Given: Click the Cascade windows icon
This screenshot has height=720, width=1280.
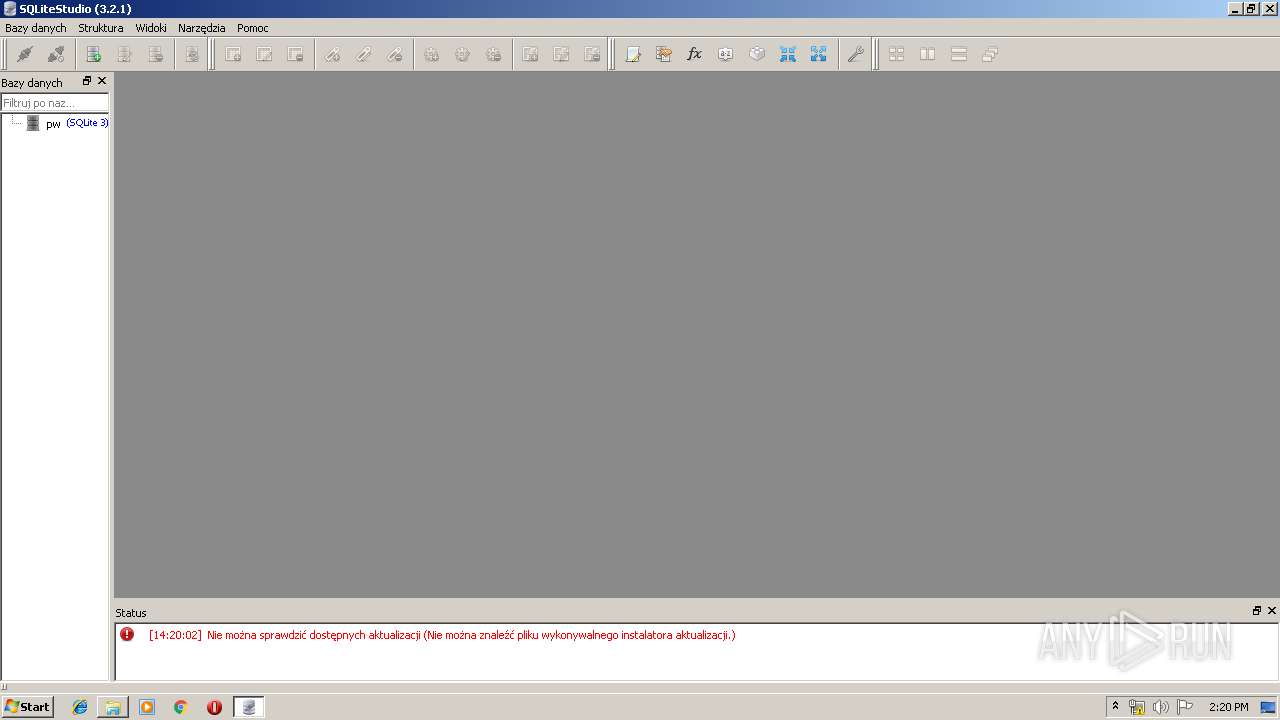Looking at the screenshot, I should (990, 54).
